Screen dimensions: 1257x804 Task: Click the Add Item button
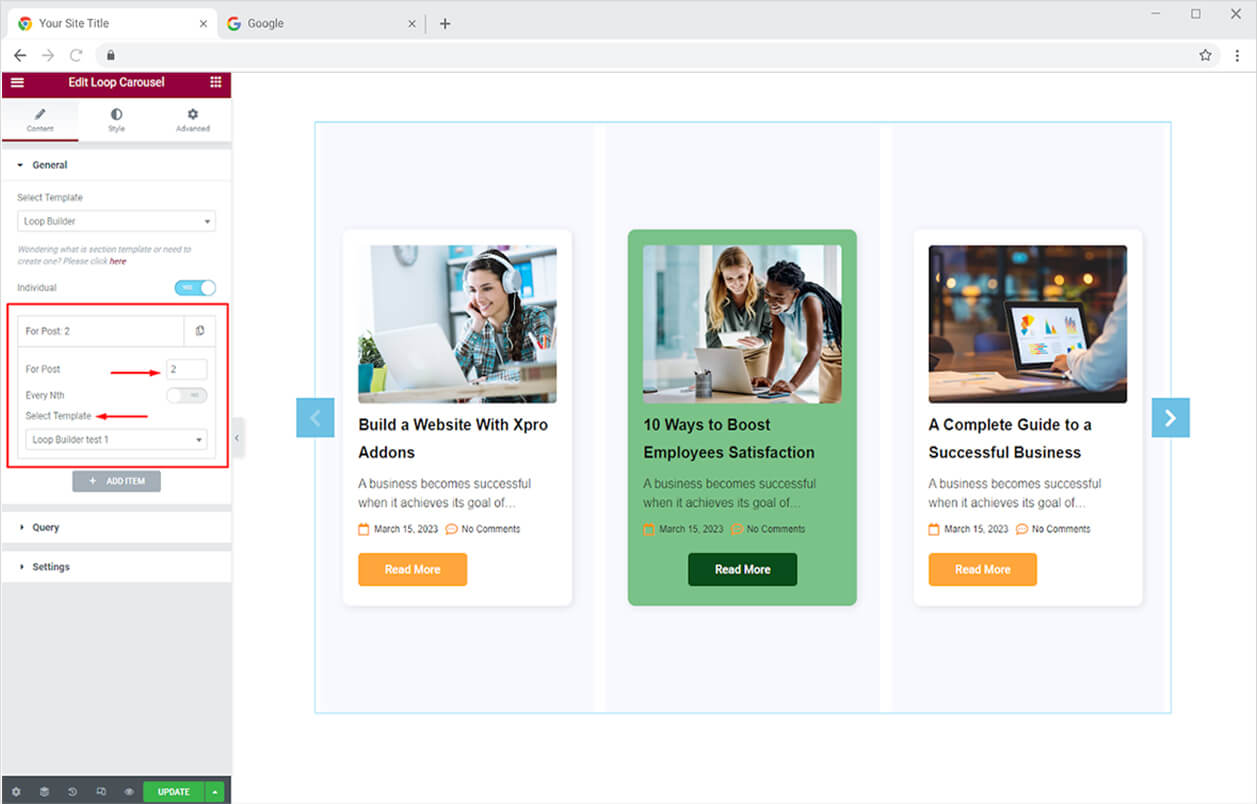pyautogui.click(x=116, y=481)
